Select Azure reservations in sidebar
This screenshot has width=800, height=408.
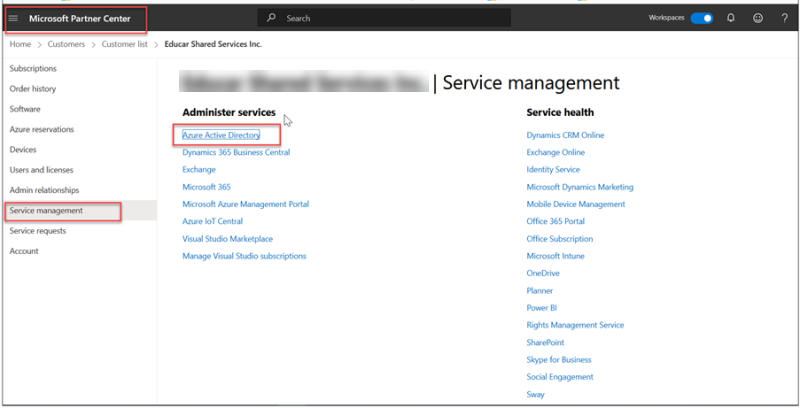point(41,129)
